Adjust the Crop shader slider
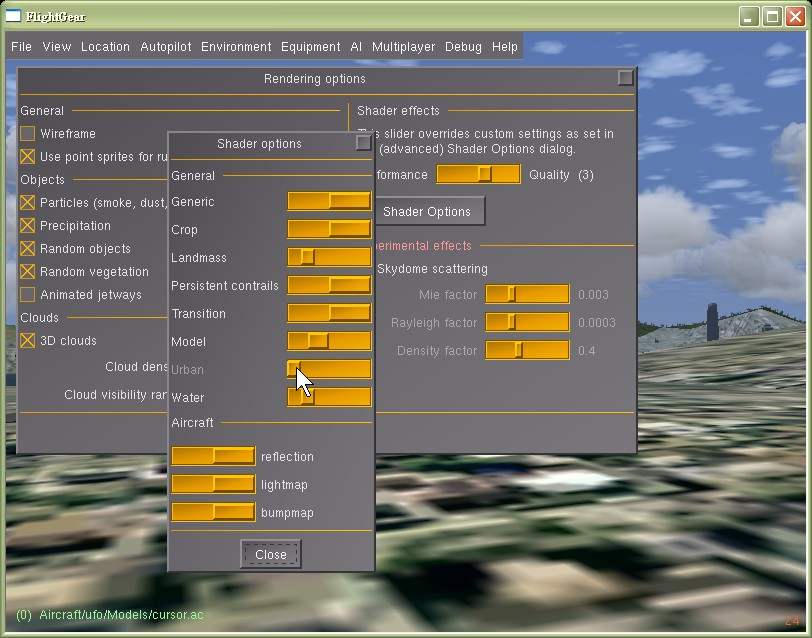 pyautogui.click(x=329, y=229)
